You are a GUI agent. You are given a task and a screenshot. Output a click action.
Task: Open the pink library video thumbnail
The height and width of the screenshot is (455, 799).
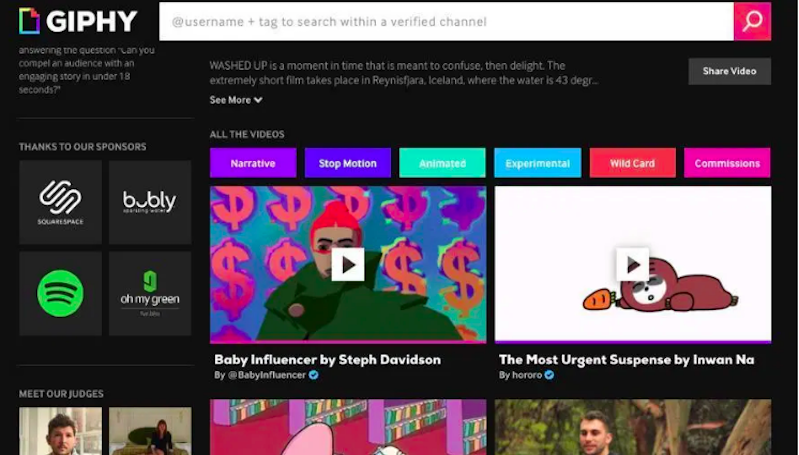pos(348,427)
